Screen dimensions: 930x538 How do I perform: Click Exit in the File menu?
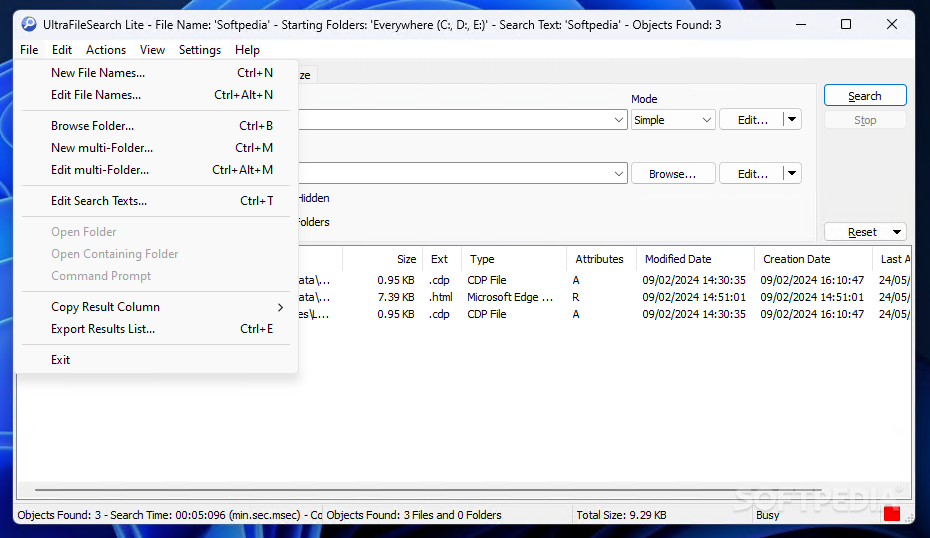tap(156, 360)
